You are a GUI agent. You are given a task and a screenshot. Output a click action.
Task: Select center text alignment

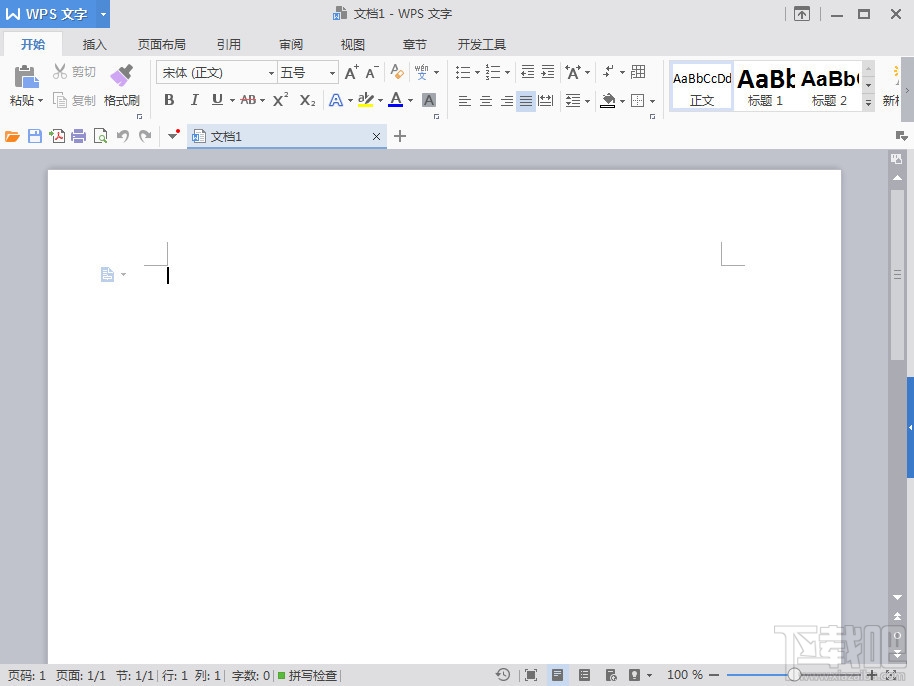click(x=485, y=100)
